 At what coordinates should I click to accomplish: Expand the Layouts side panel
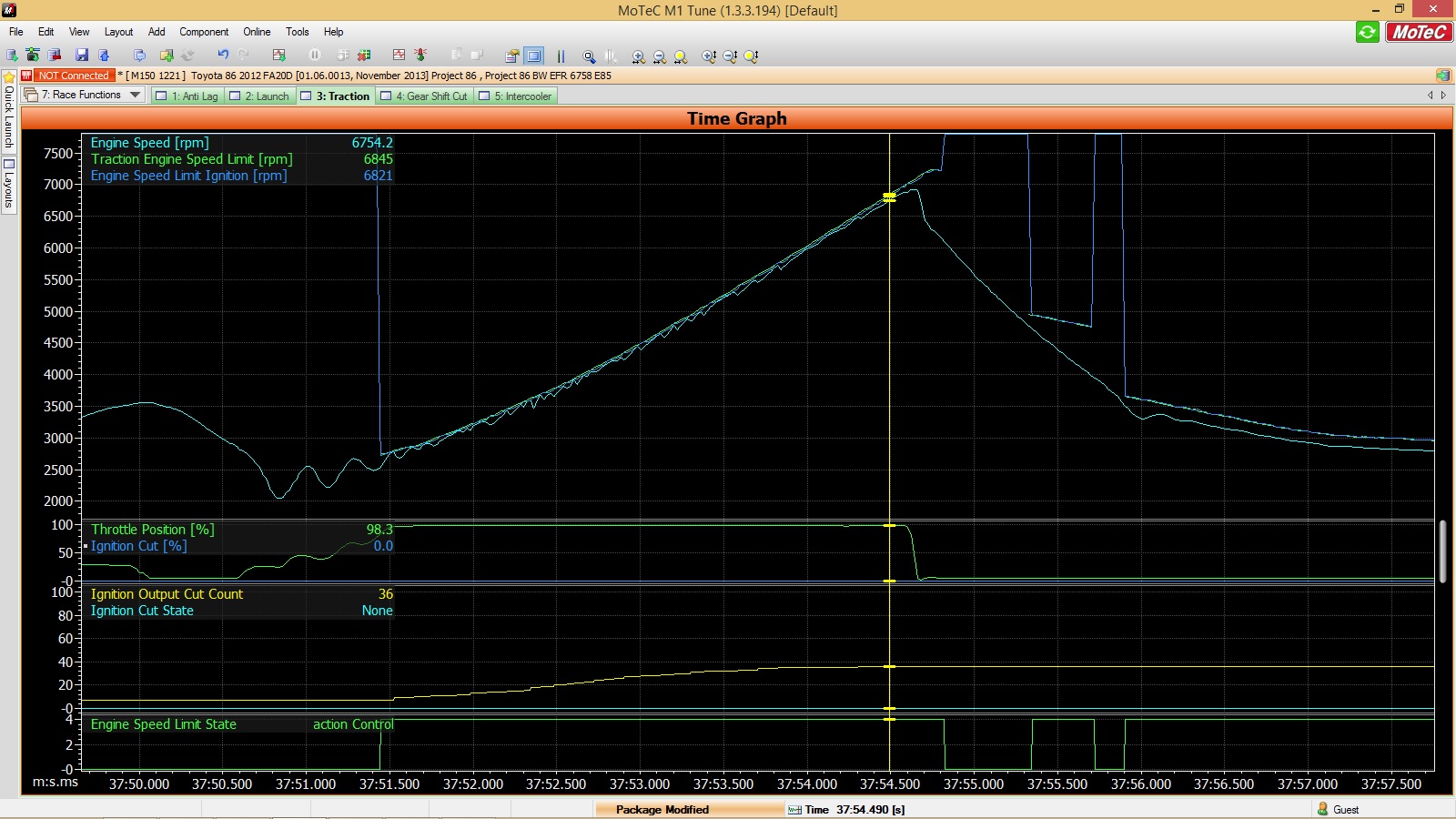[9, 184]
